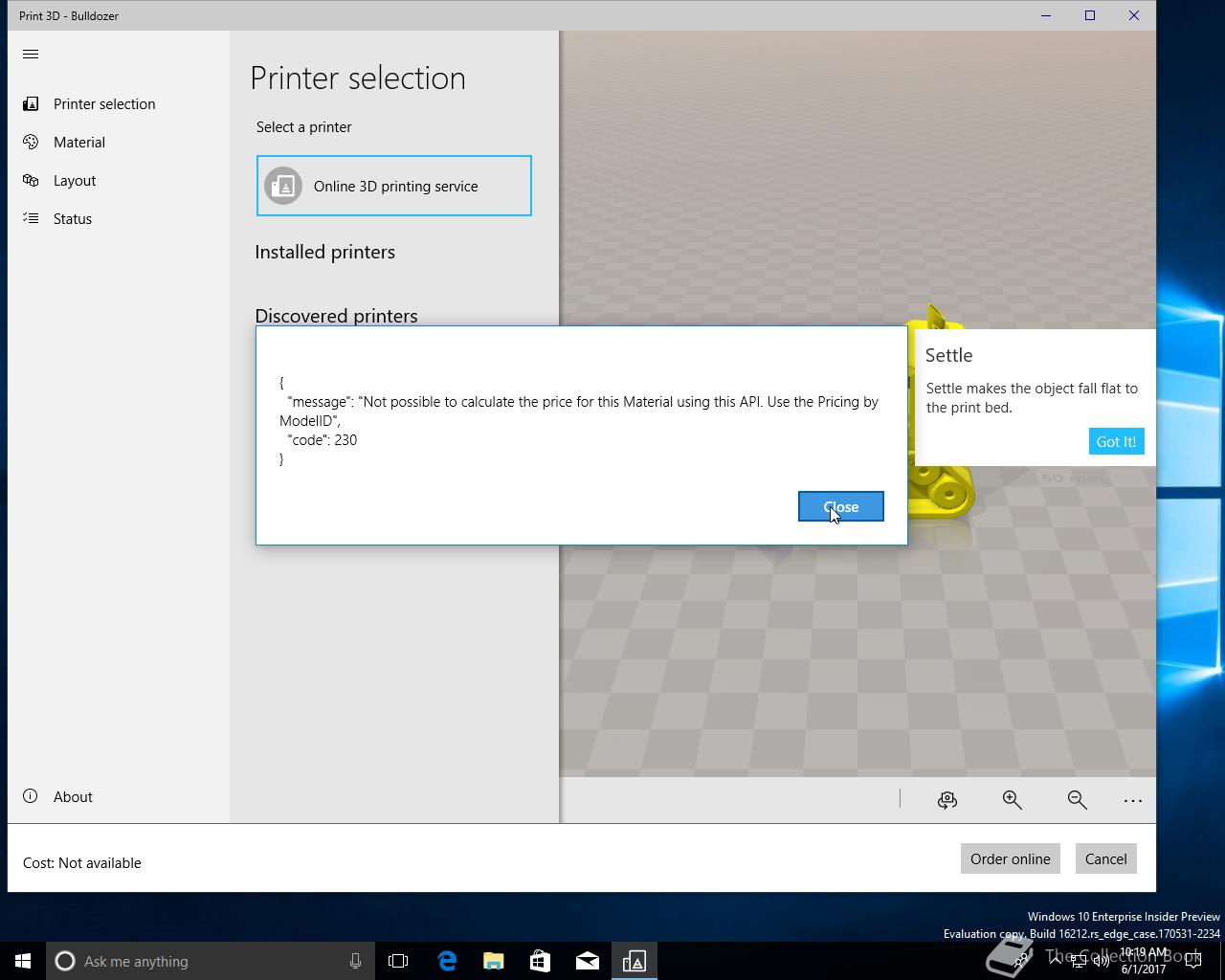Click the Settle tooltip title

click(948, 355)
